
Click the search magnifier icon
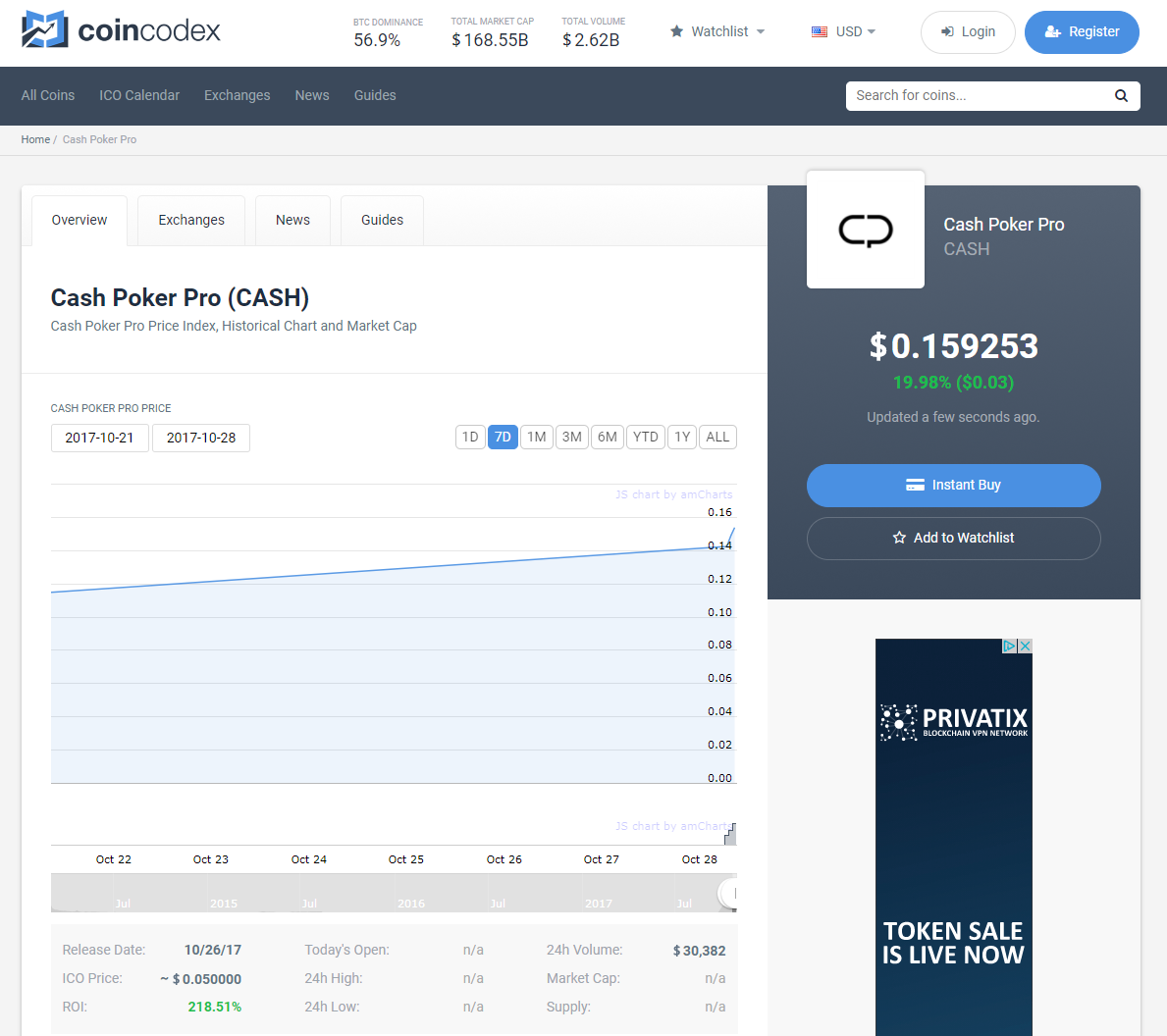click(1121, 96)
